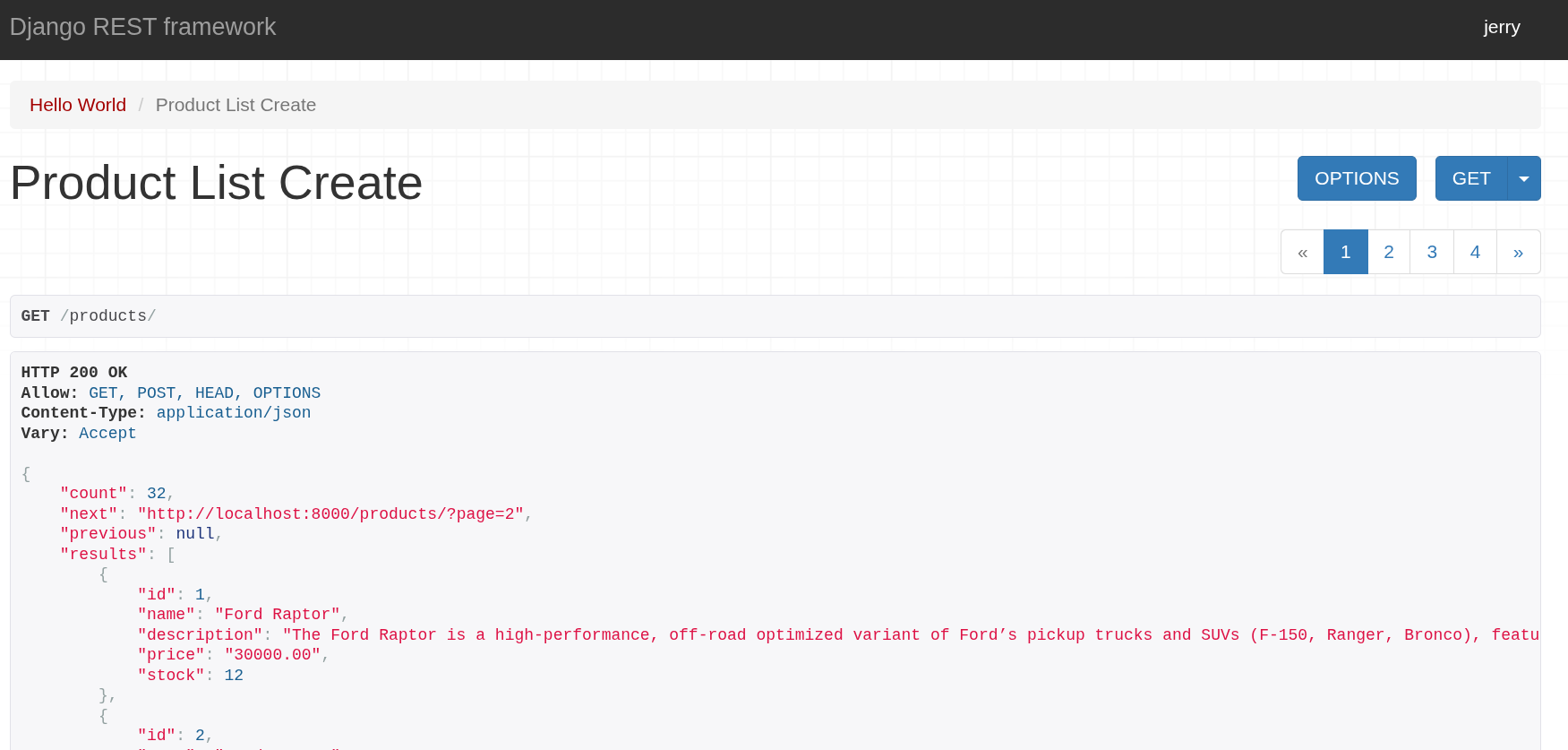
Task: Click the OPTIONS button
Action: [1356, 178]
